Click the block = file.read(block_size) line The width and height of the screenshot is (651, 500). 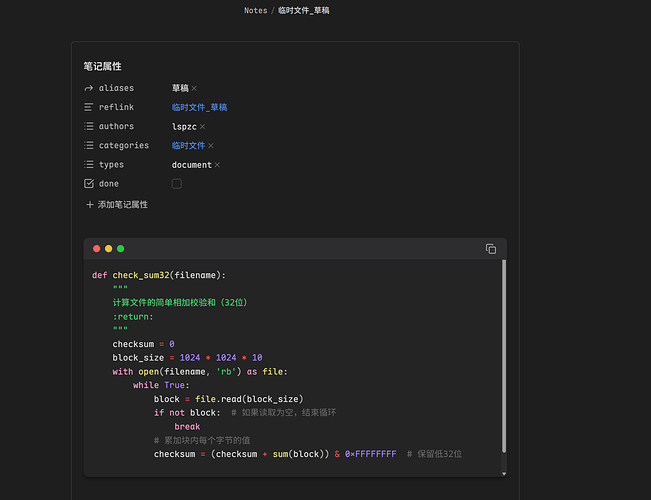coord(228,399)
